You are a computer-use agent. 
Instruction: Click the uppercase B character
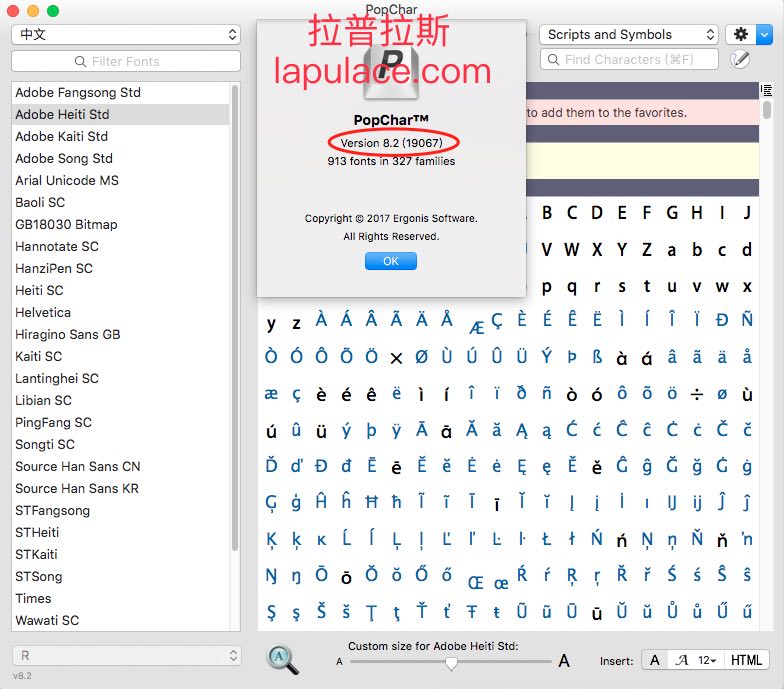(x=547, y=213)
